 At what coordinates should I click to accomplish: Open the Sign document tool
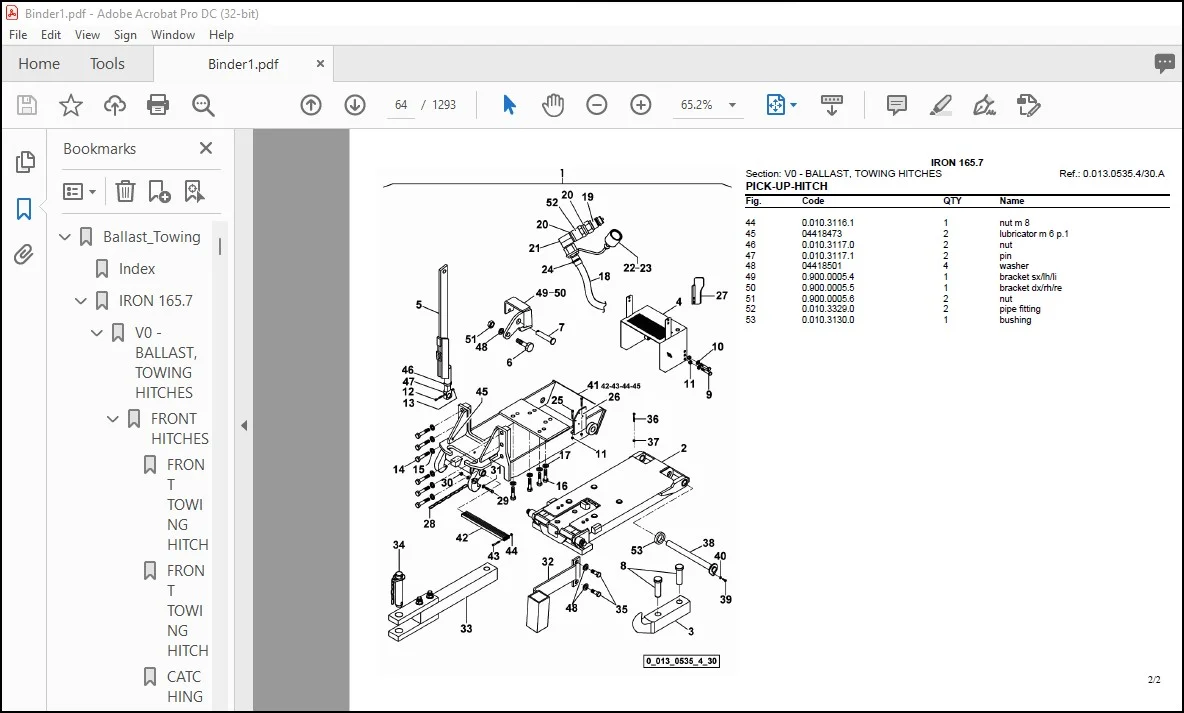(984, 105)
